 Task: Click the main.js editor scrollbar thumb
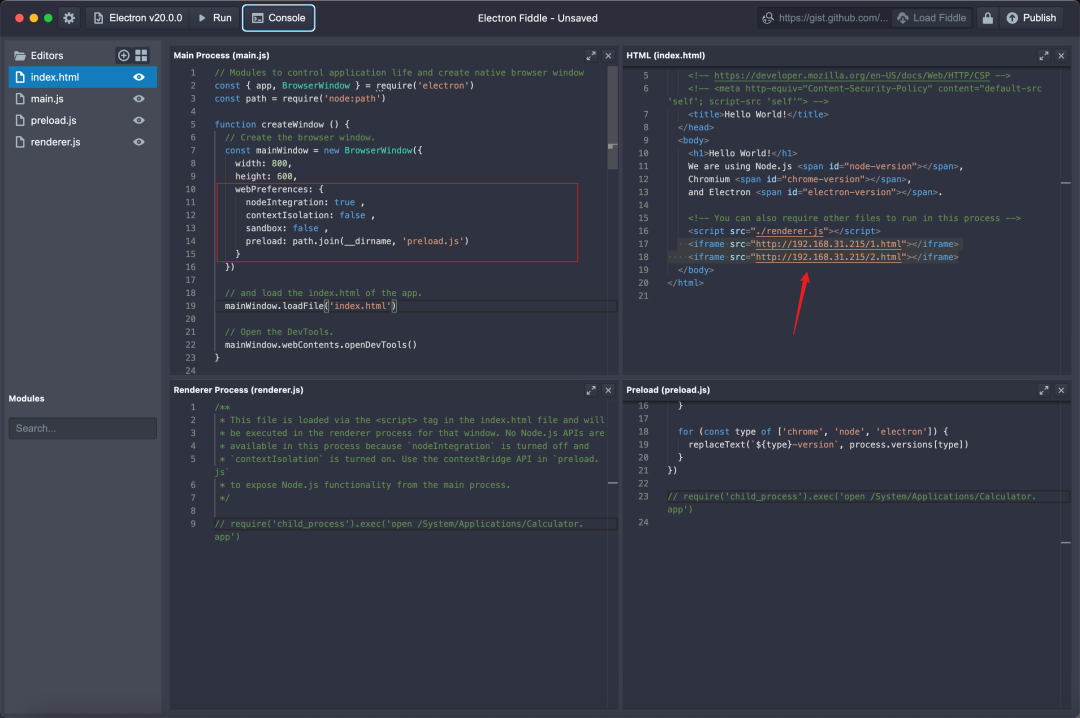[x=612, y=117]
